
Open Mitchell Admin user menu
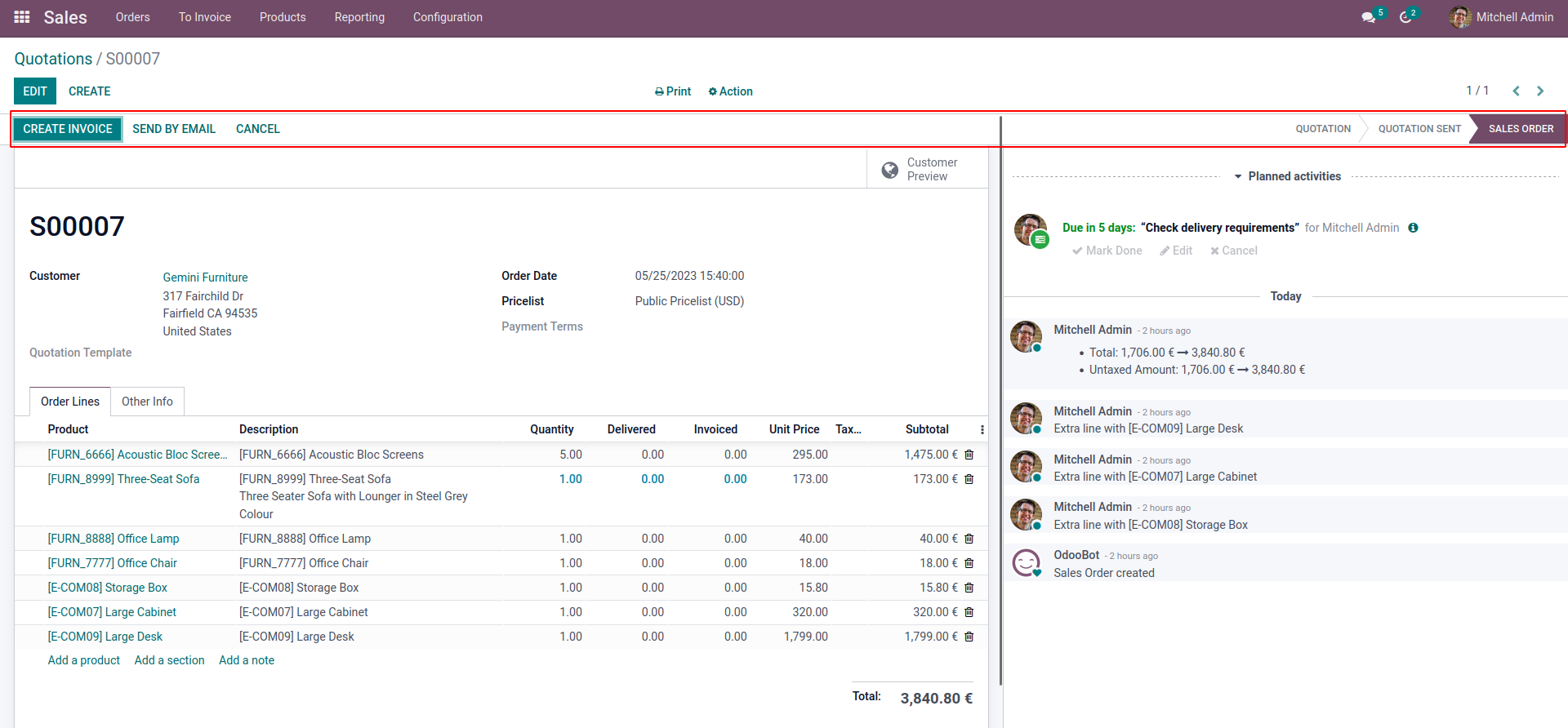point(1501,17)
